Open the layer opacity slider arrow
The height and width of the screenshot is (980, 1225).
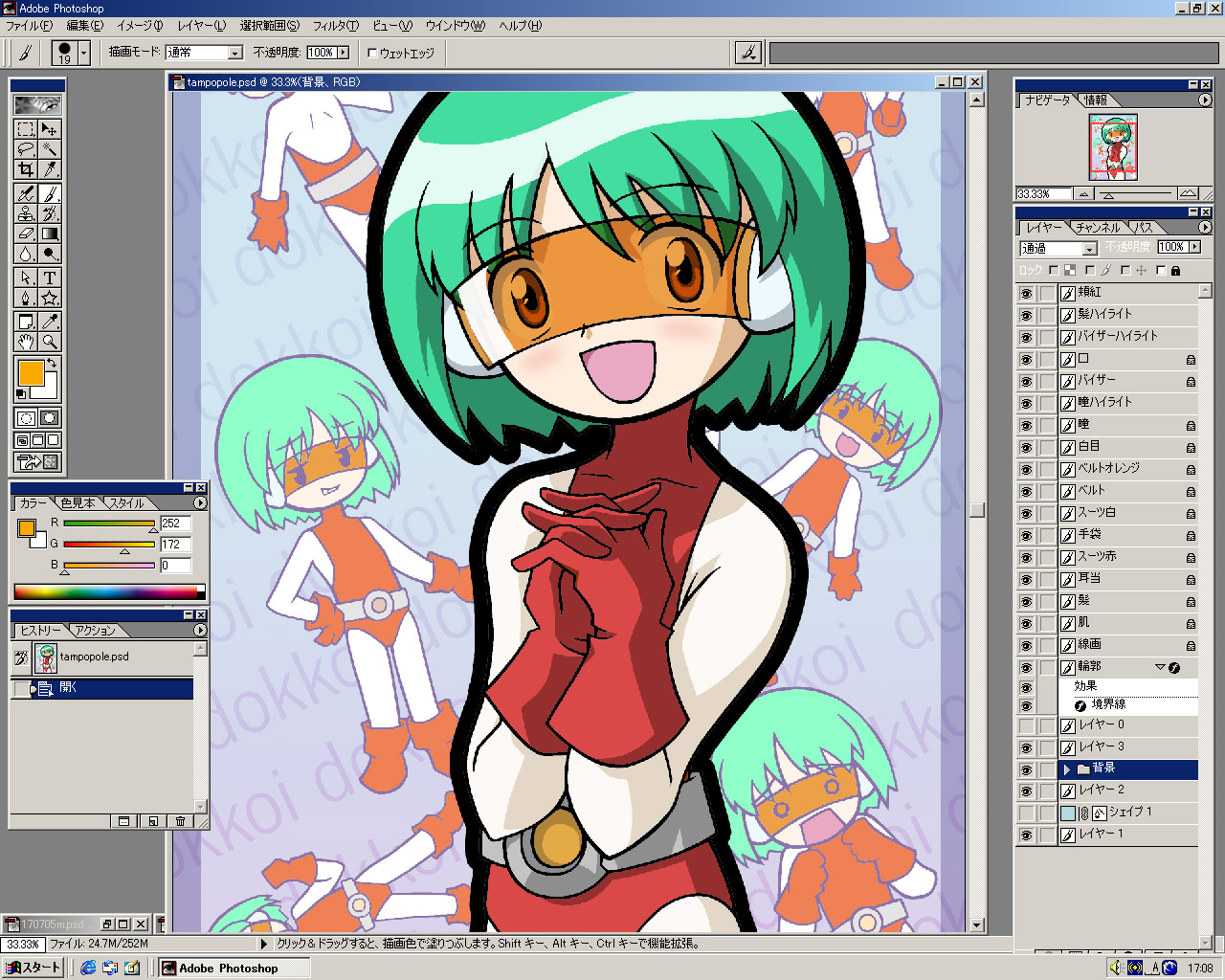point(1194,247)
